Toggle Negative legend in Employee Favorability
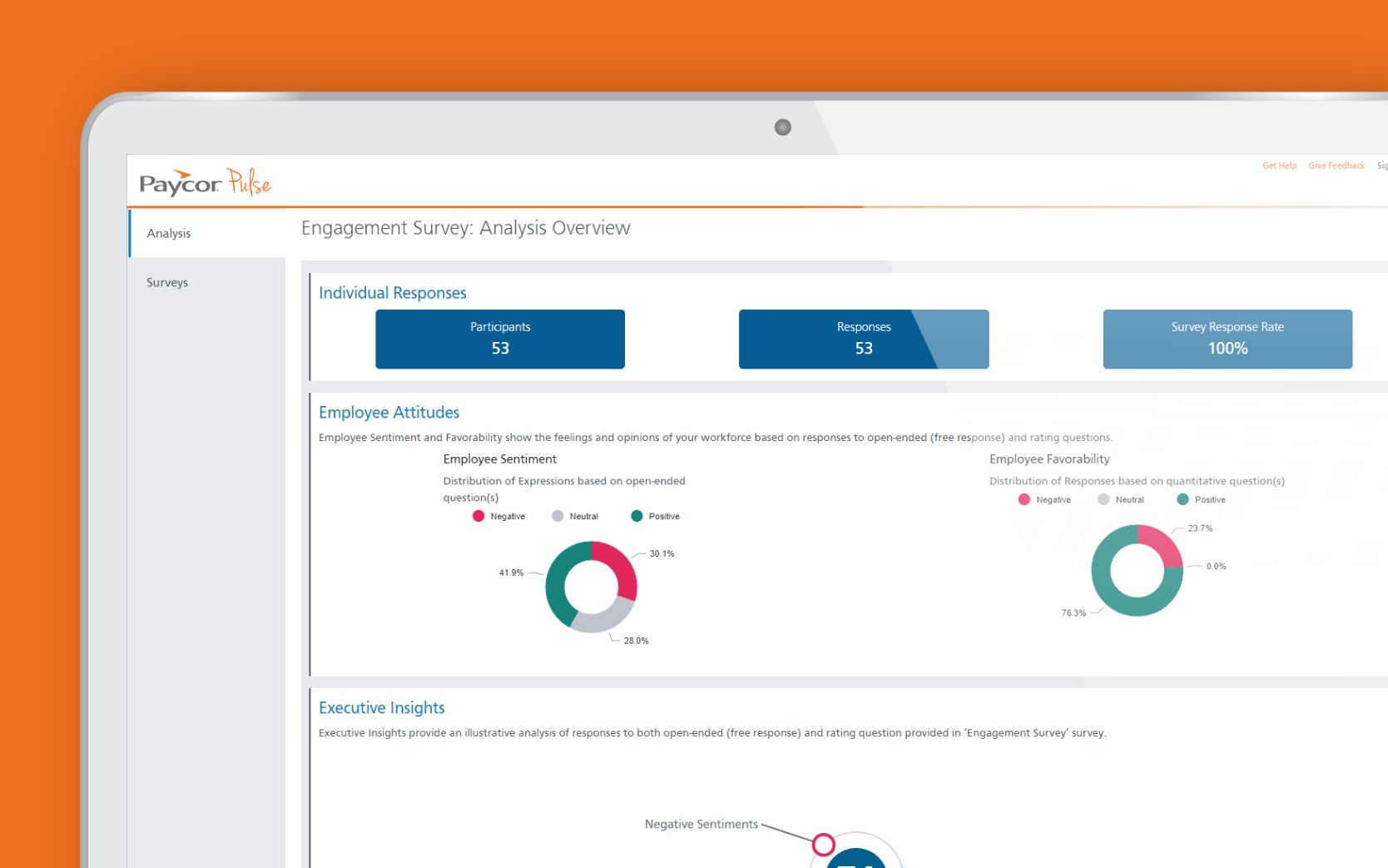 (x=1044, y=499)
